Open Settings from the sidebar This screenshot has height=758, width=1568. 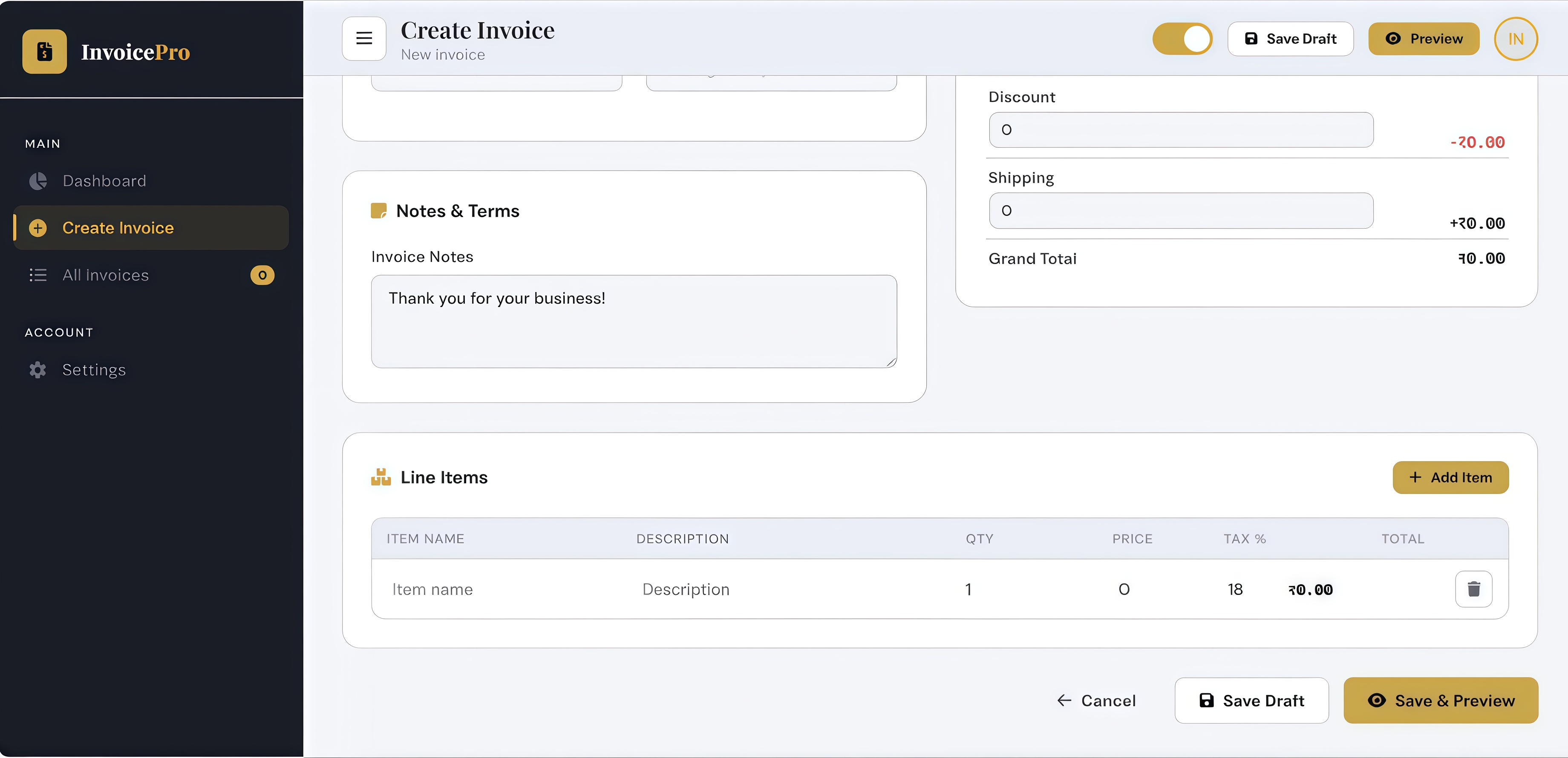(x=151, y=370)
